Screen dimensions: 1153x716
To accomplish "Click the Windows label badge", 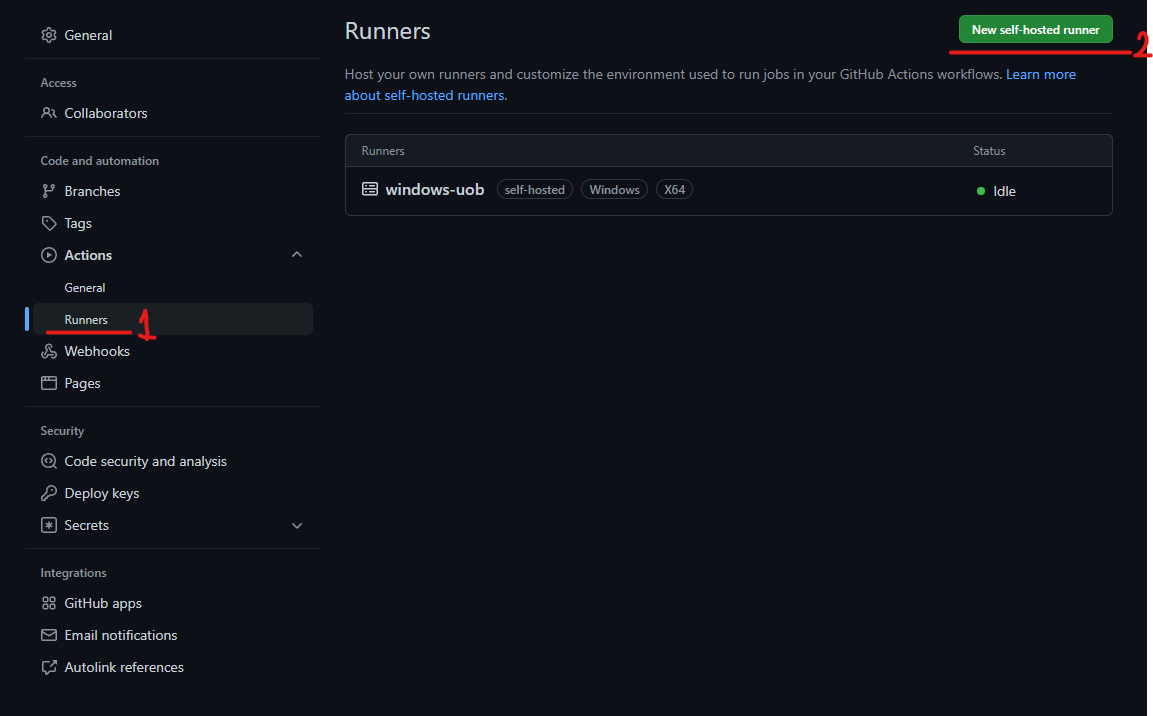I will [614, 189].
